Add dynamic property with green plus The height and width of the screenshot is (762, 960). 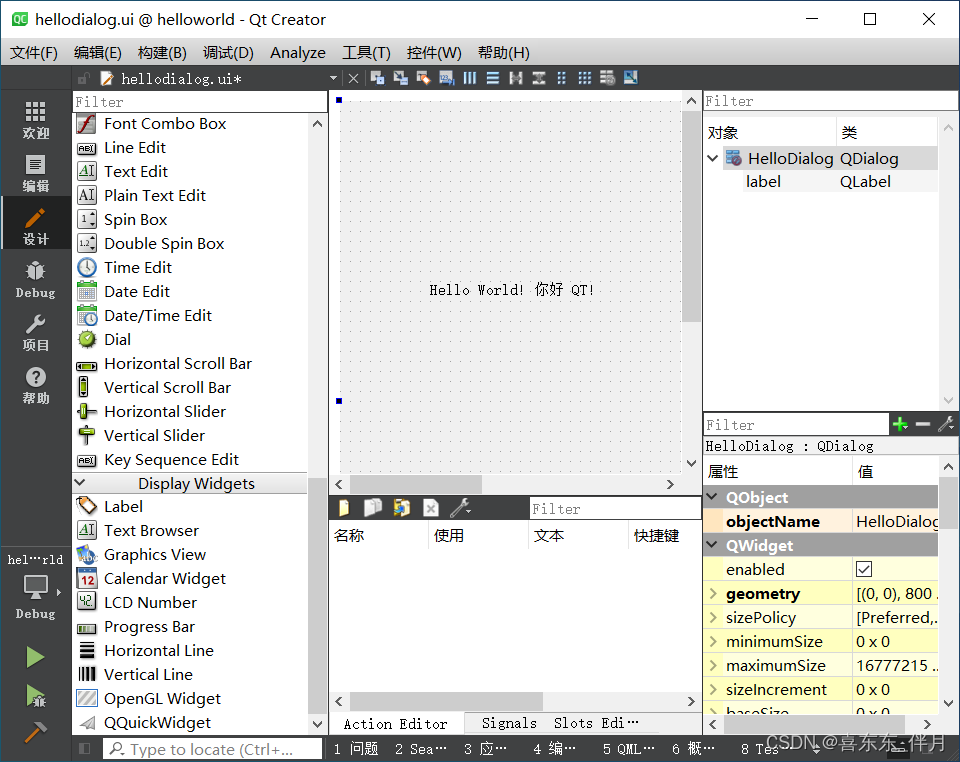tap(900, 424)
